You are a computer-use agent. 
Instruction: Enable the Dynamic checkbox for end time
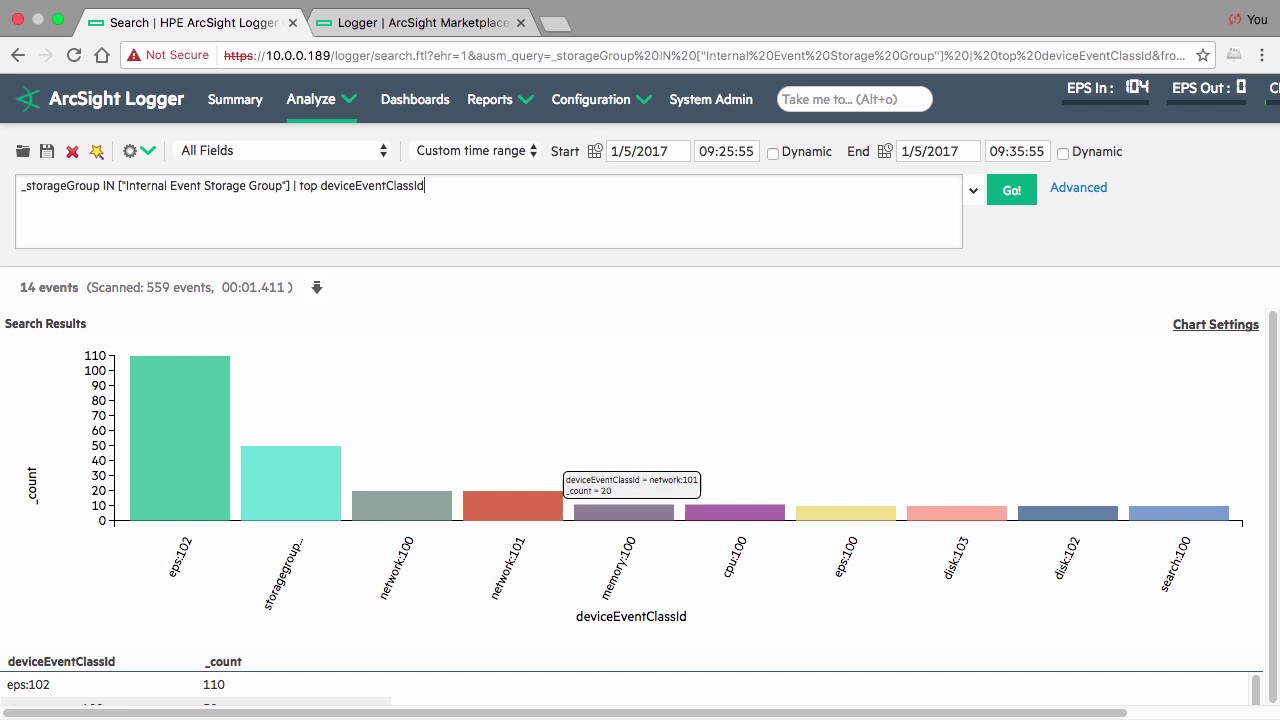point(1063,153)
